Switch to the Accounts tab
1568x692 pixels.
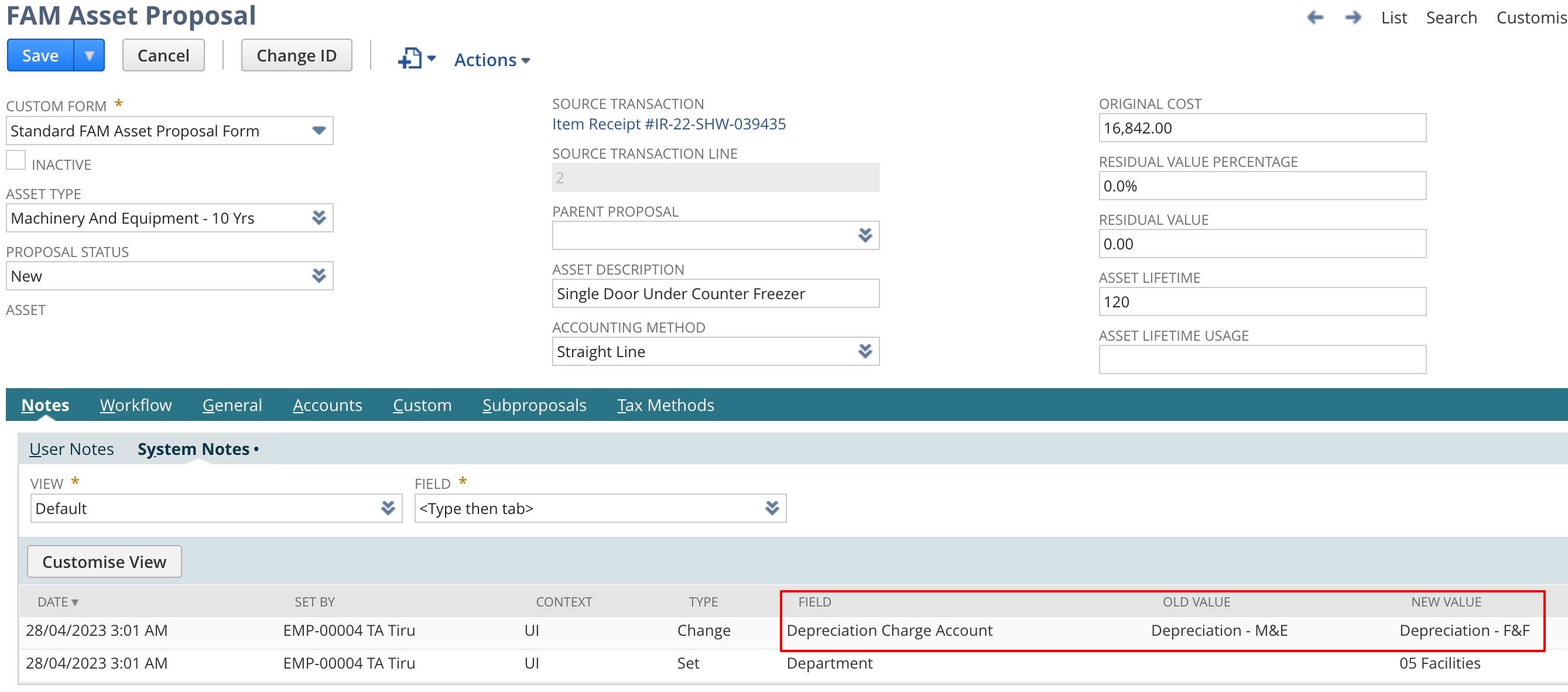(x=327, y=405)
